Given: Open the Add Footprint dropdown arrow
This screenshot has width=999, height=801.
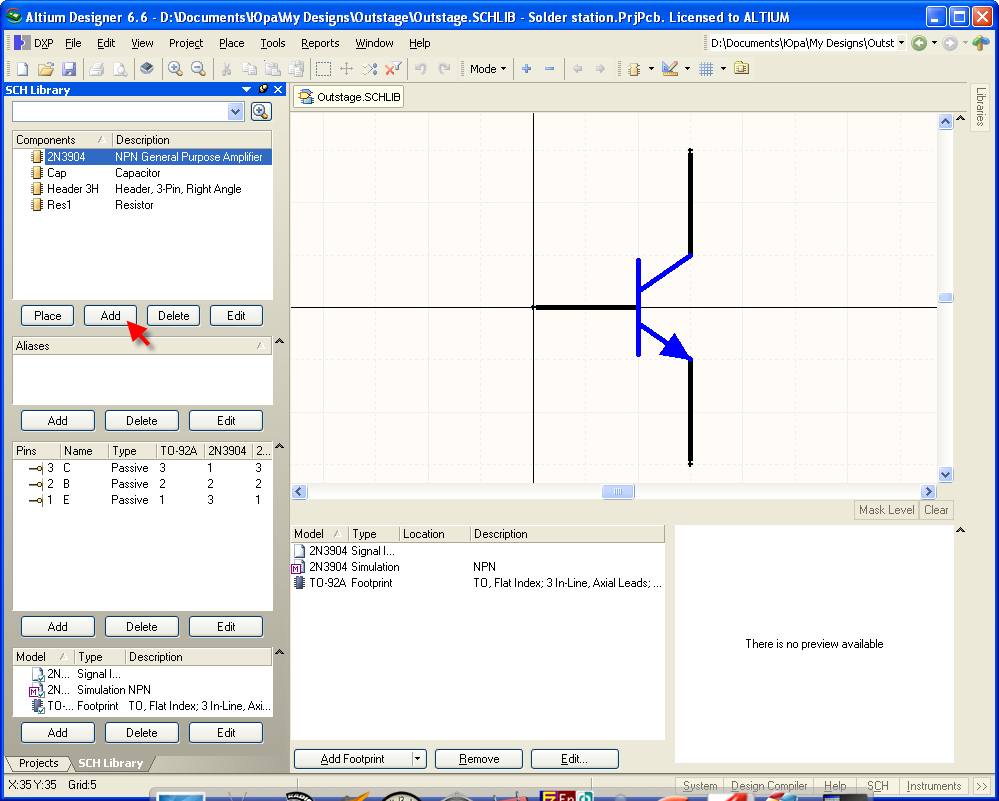Looking at the screenshot, I should tap(418, 759).
